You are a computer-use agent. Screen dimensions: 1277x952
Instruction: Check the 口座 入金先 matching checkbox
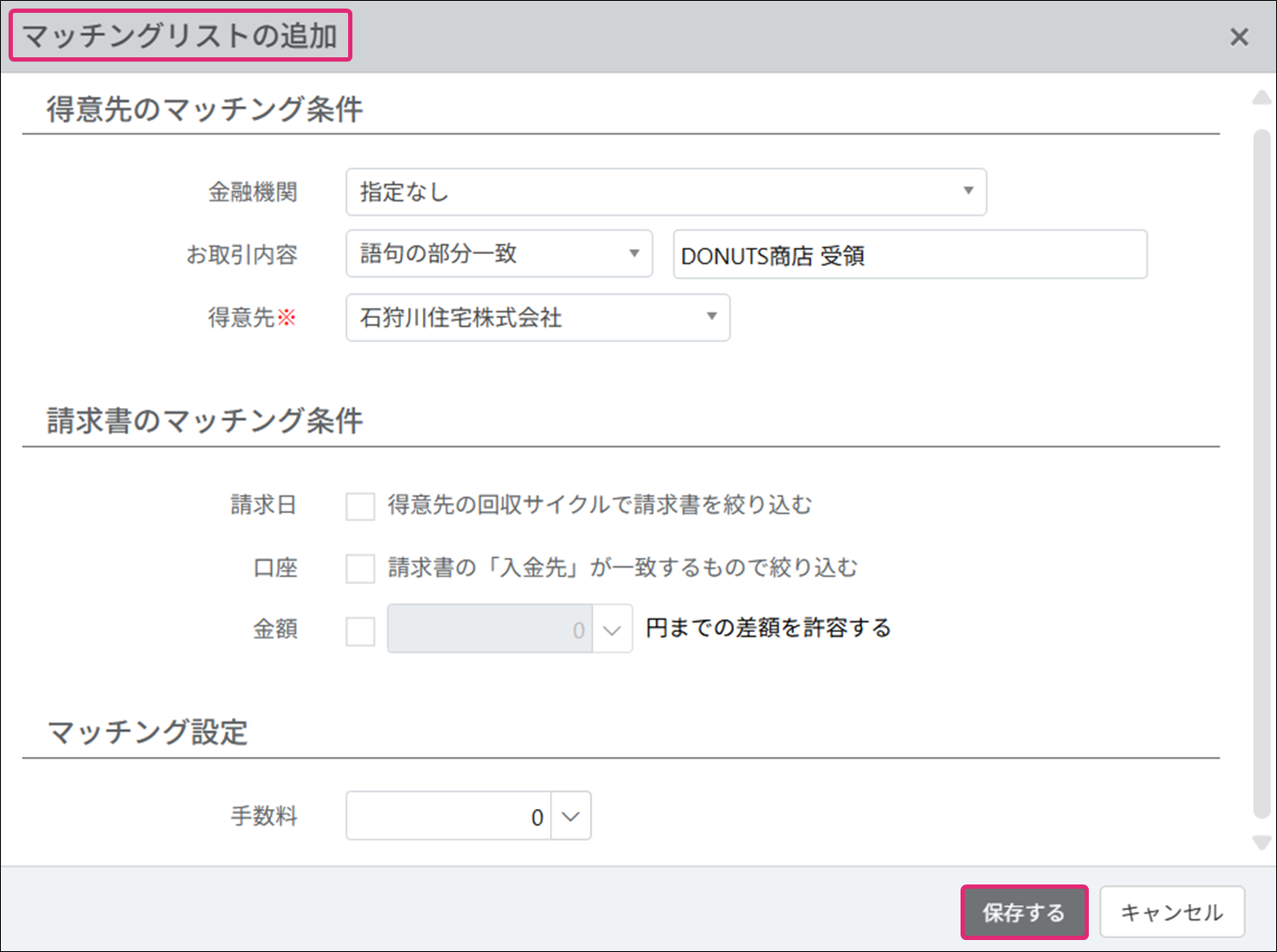pos(360,568)
